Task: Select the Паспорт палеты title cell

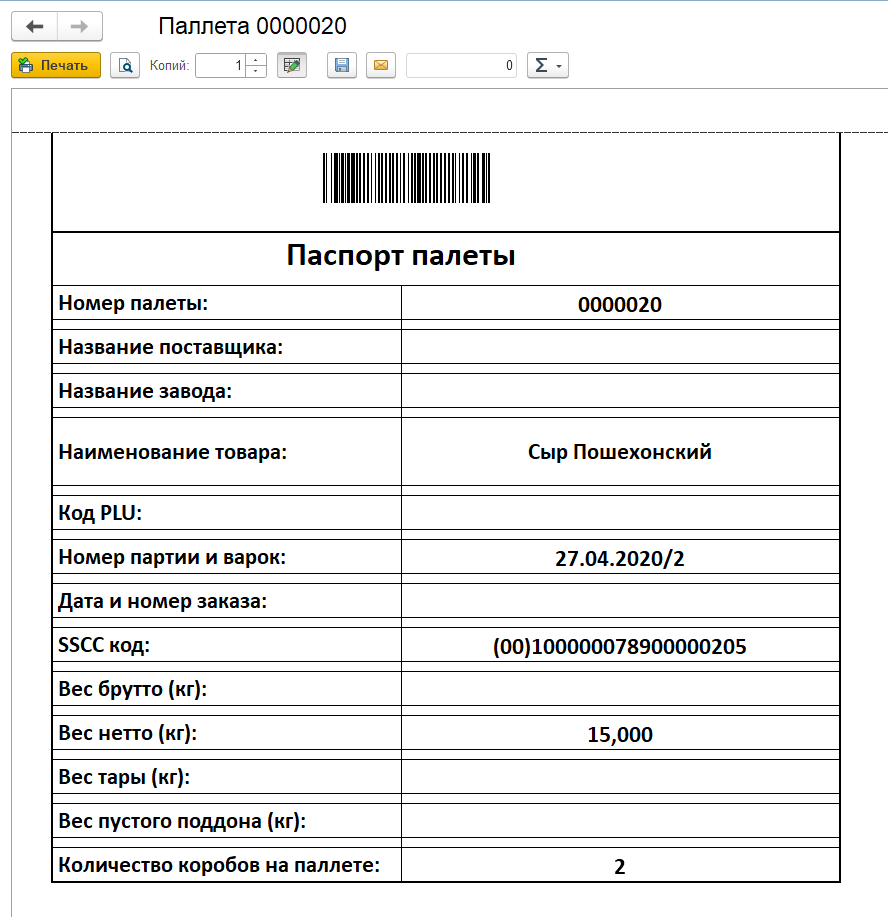Action: [400, 256]
